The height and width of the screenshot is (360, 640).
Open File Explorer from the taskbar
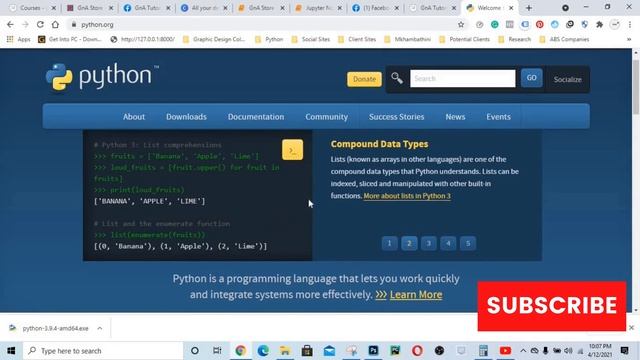(x=285, y=351)
